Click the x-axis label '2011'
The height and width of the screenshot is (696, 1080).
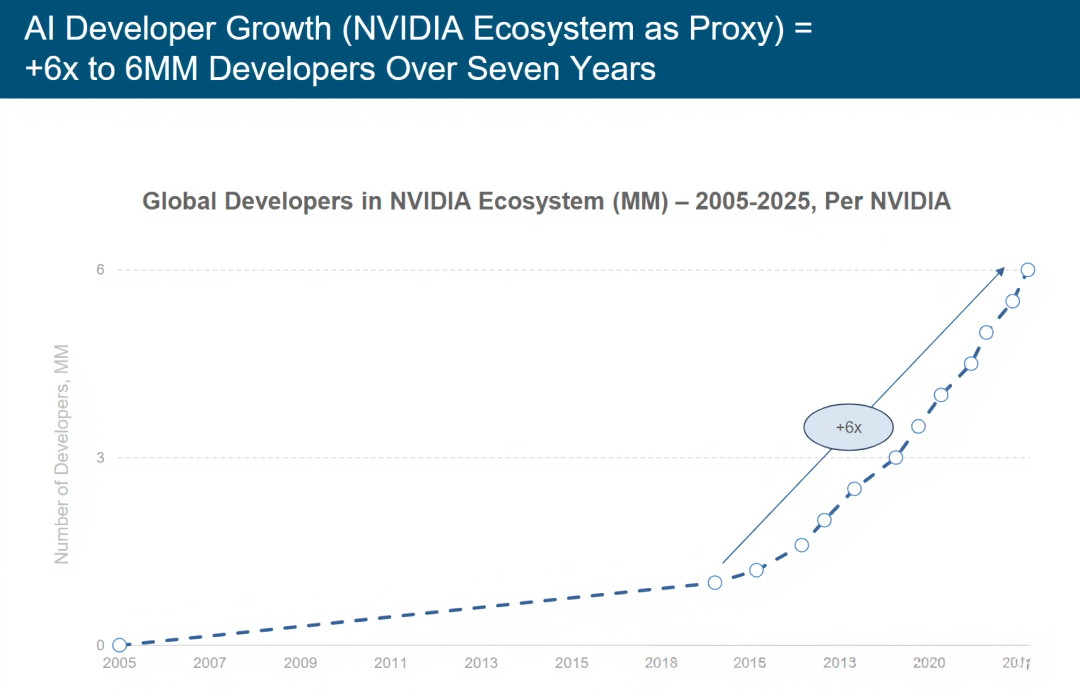coord(391,663)
